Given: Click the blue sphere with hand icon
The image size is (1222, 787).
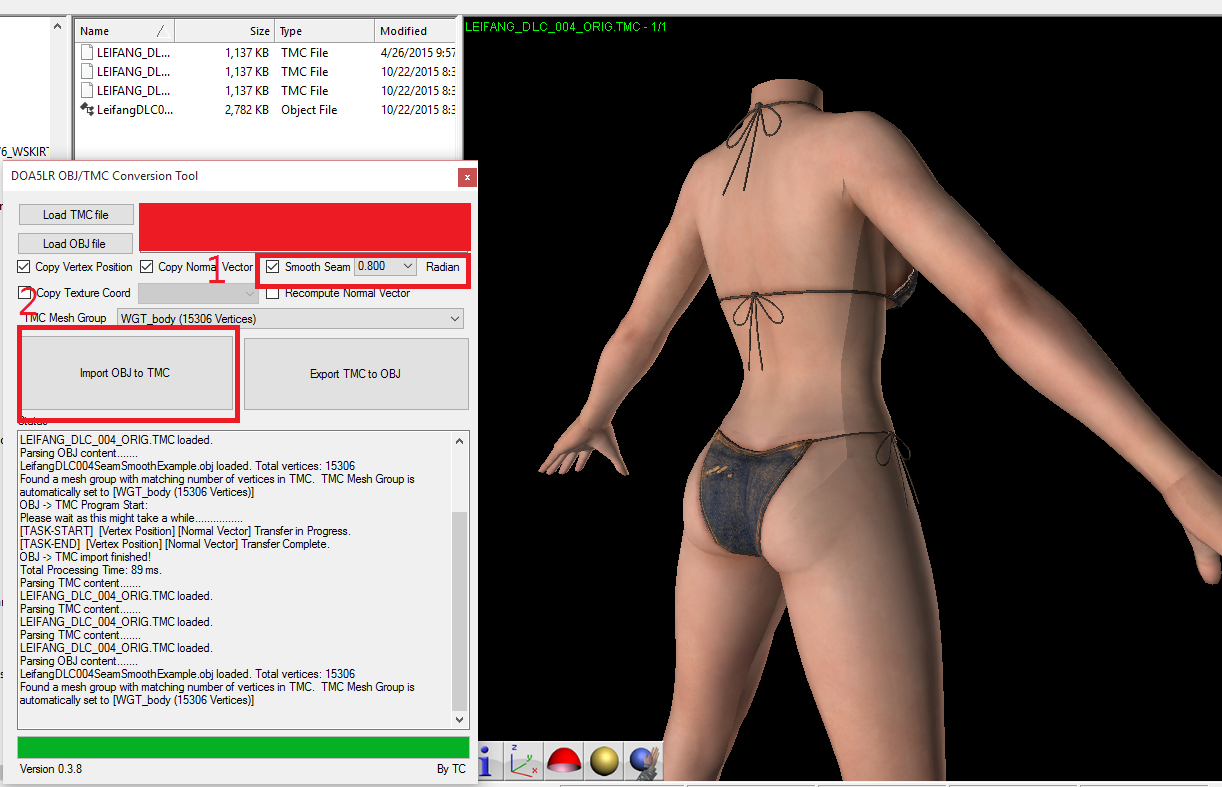Looking at the screenshot, I should [x=642, y=762].
